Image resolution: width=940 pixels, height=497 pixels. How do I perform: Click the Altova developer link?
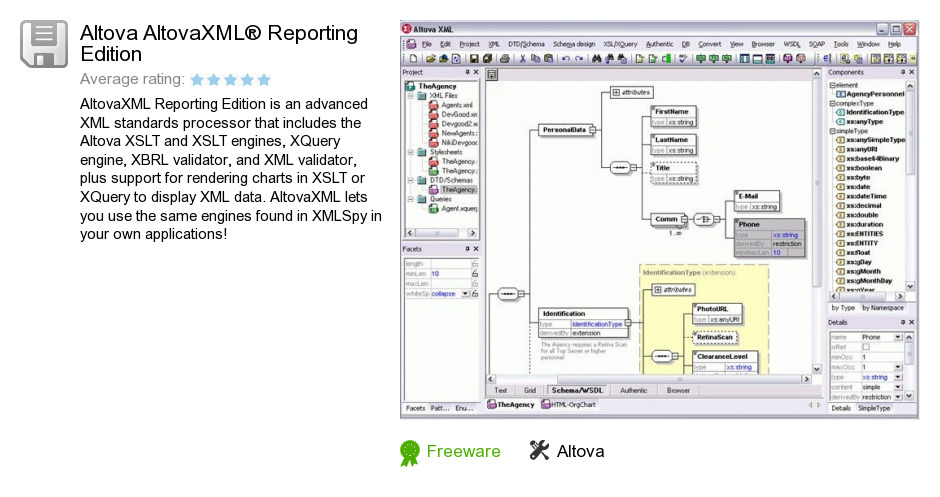pos(580,451)
